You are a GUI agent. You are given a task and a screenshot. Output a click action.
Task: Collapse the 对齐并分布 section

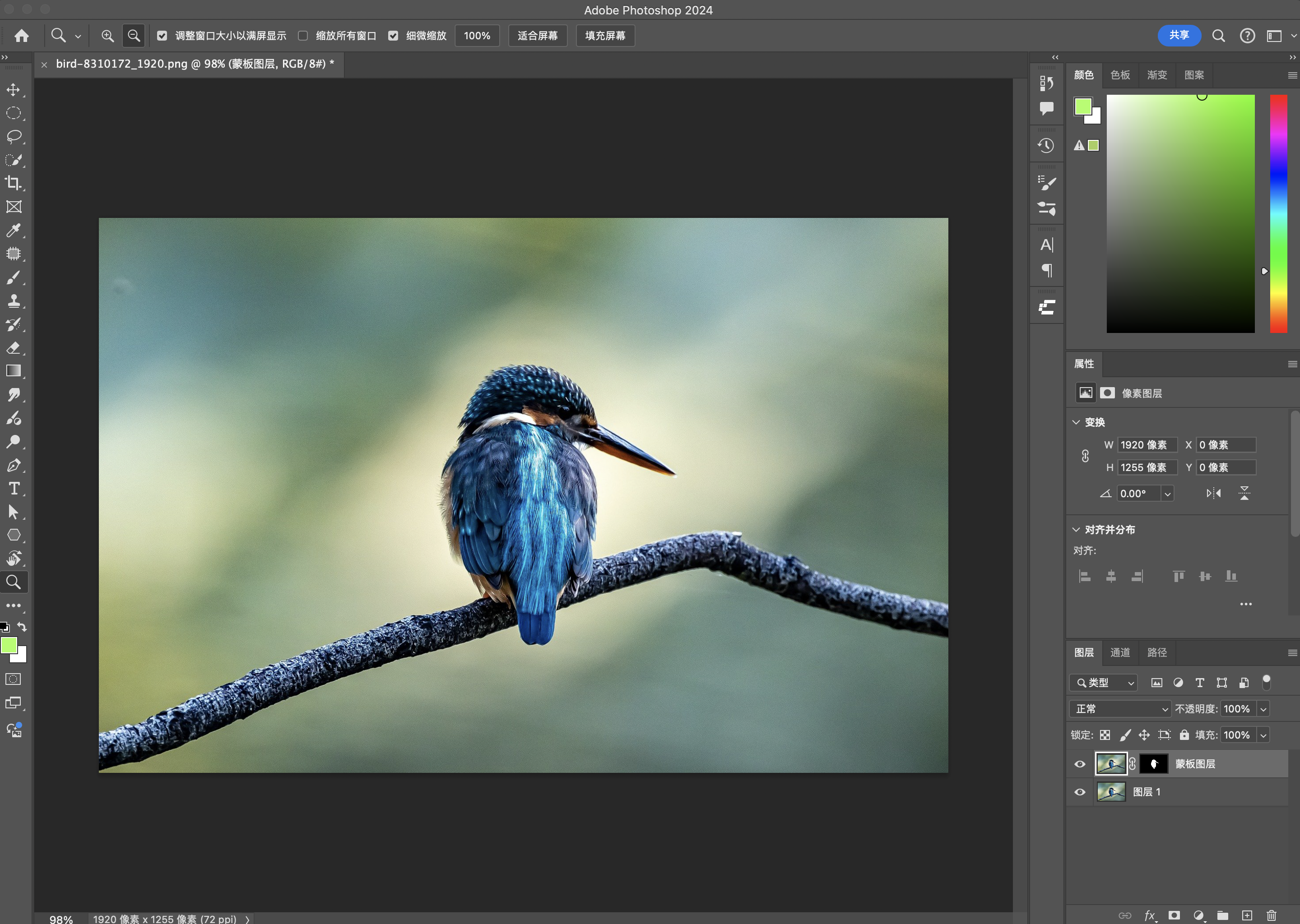(x=1076, y=530)
